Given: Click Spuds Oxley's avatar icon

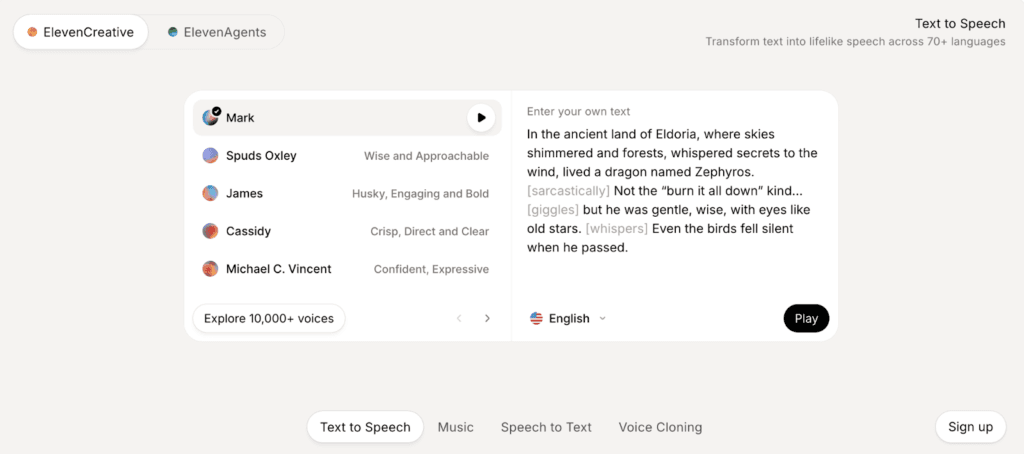Looking at the screenshot, I should [210, 156].
